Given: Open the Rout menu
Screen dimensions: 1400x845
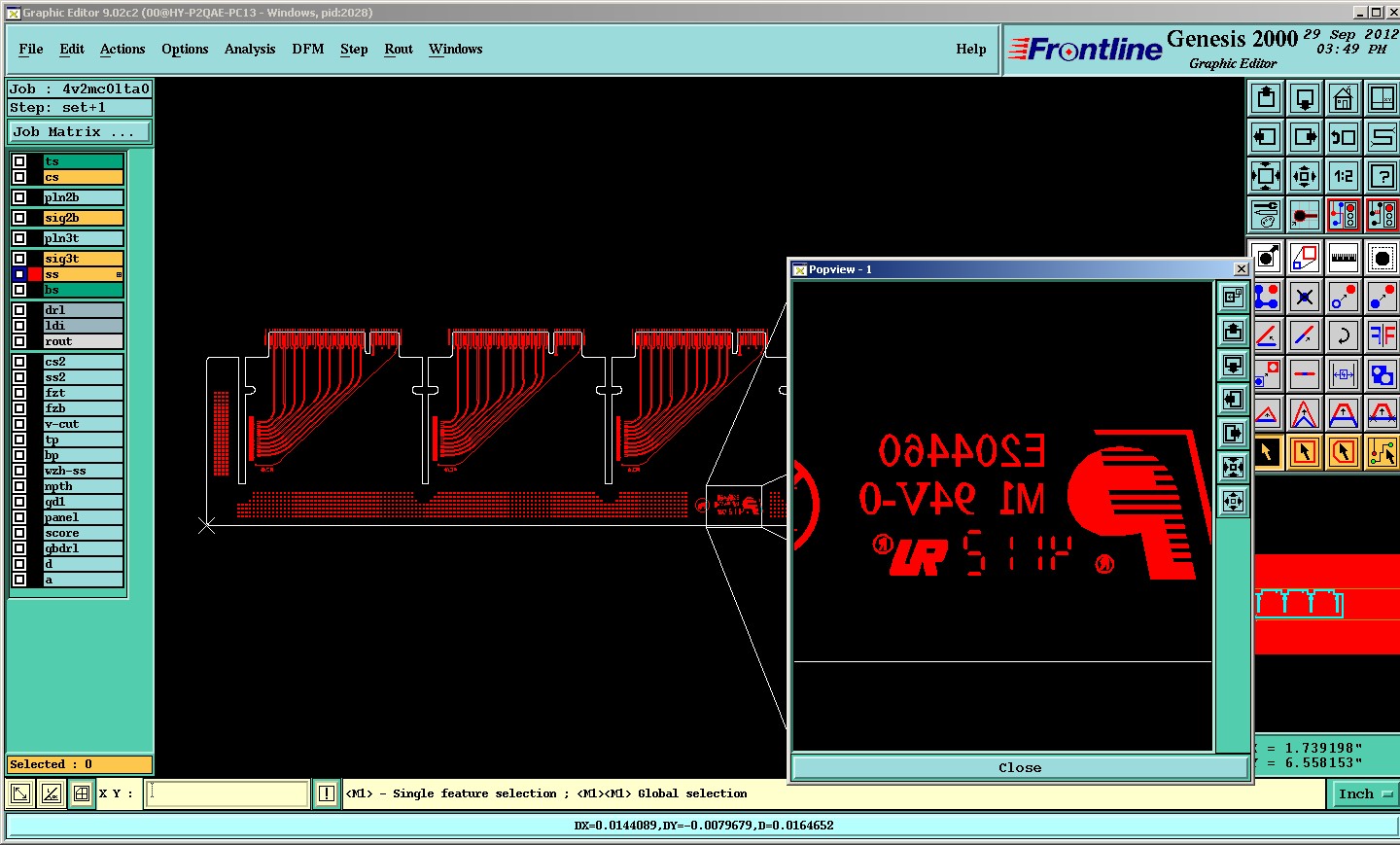Looking at the screenshot, I should (x=399, y=49).
